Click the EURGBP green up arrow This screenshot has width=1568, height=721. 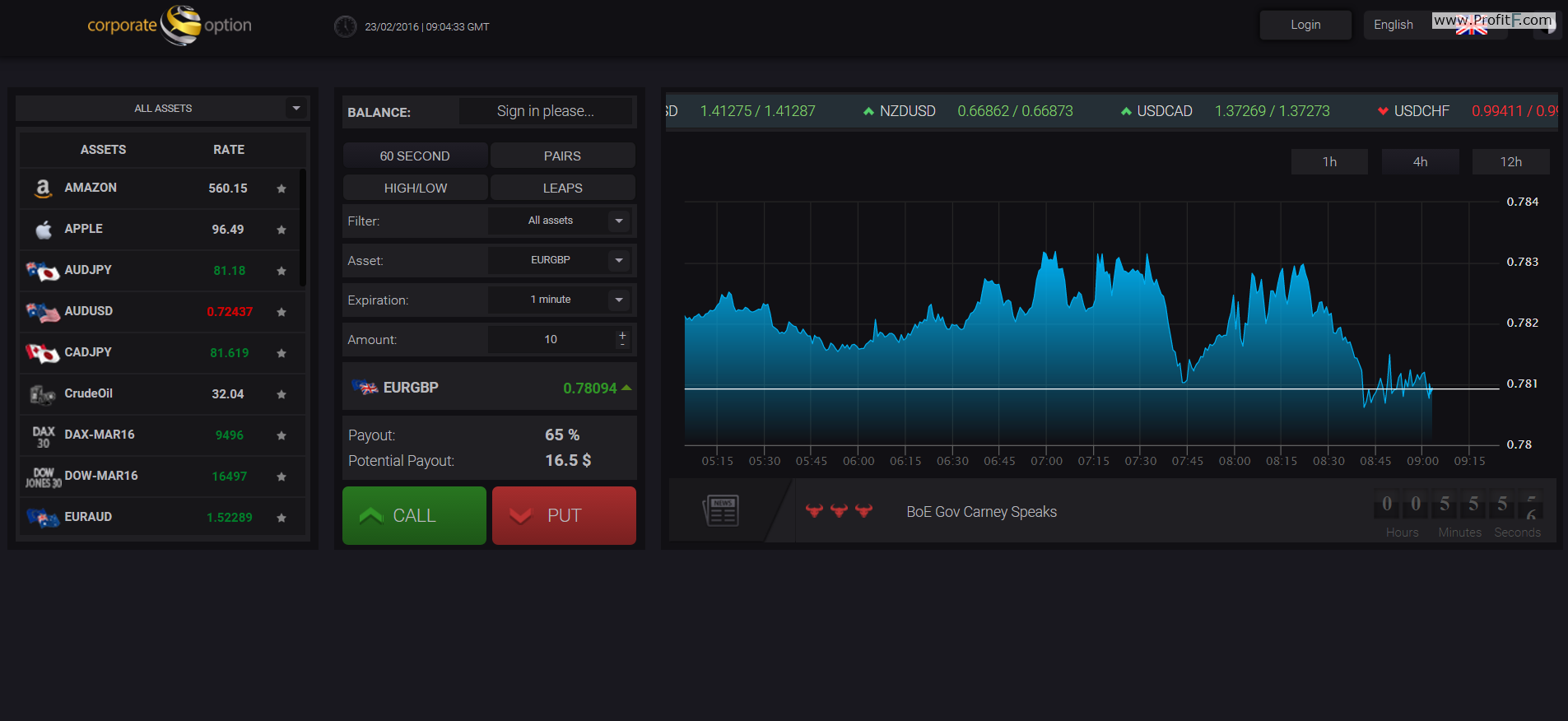point(626,388)
